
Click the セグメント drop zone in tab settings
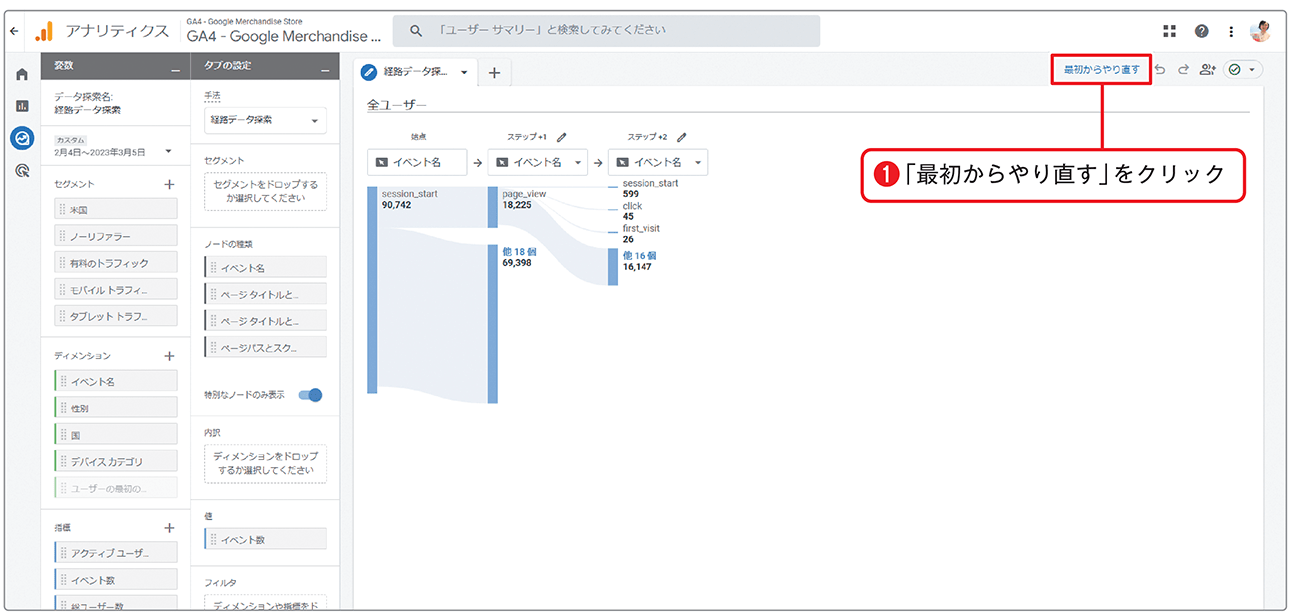click(x=265, y=192)
